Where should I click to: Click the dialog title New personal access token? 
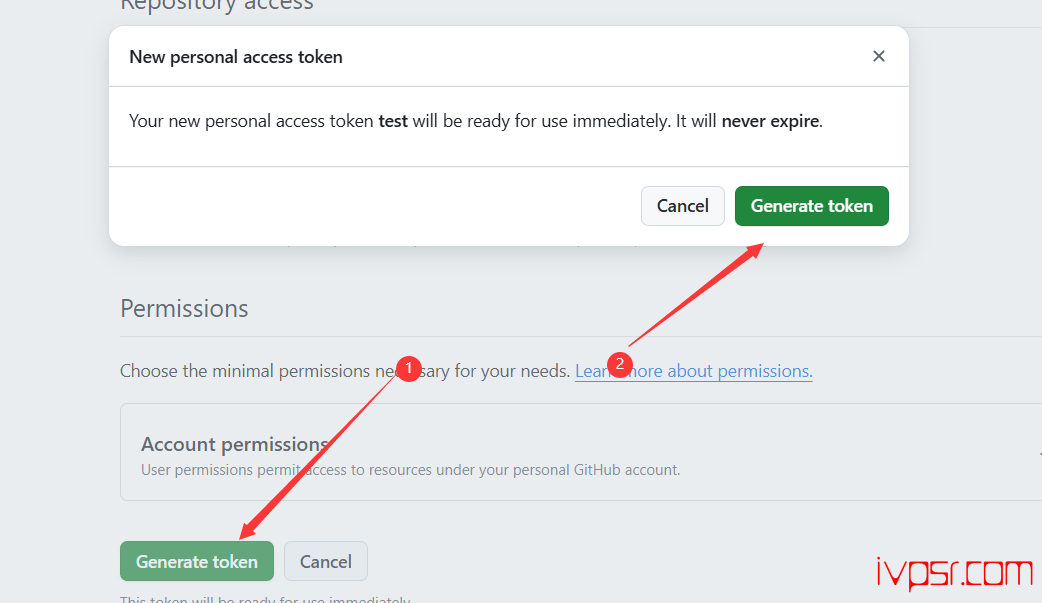pos(236,57)
